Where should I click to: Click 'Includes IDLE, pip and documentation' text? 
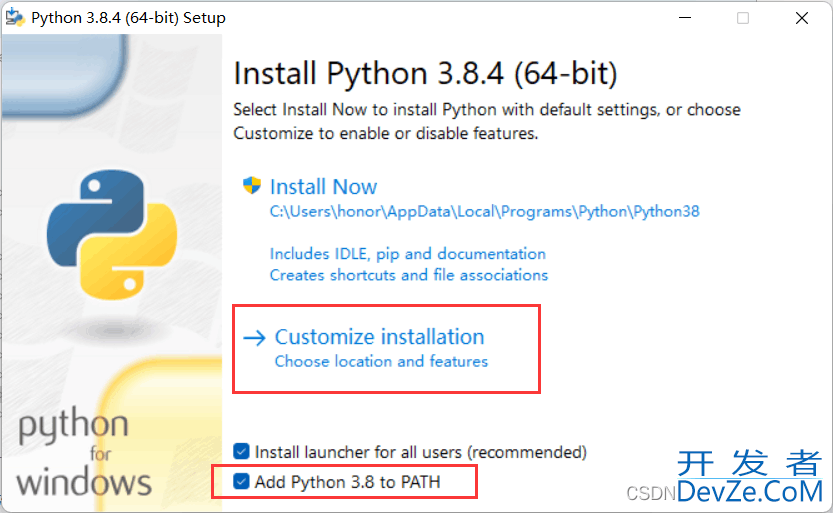coord(407,254)
